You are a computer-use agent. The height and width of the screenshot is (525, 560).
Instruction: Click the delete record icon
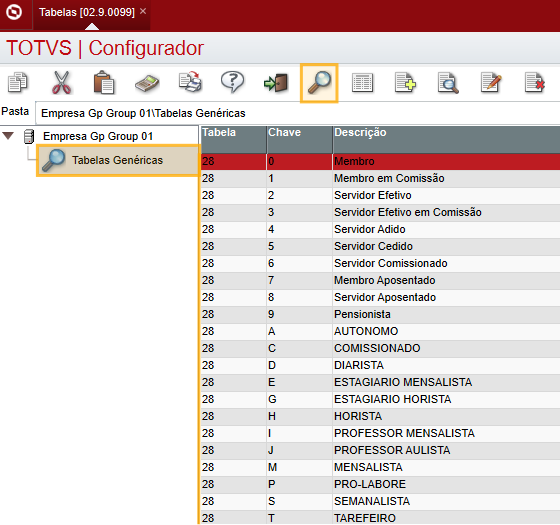(x=535, y=82)
